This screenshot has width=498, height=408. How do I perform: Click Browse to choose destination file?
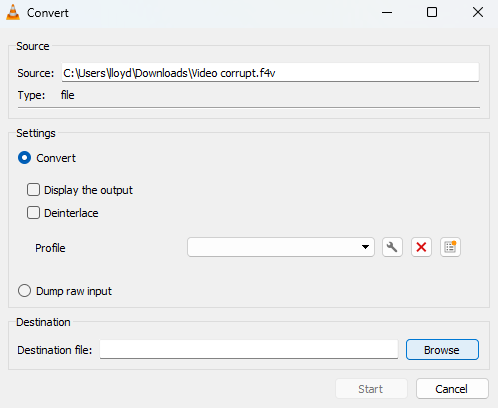[442, 350]
